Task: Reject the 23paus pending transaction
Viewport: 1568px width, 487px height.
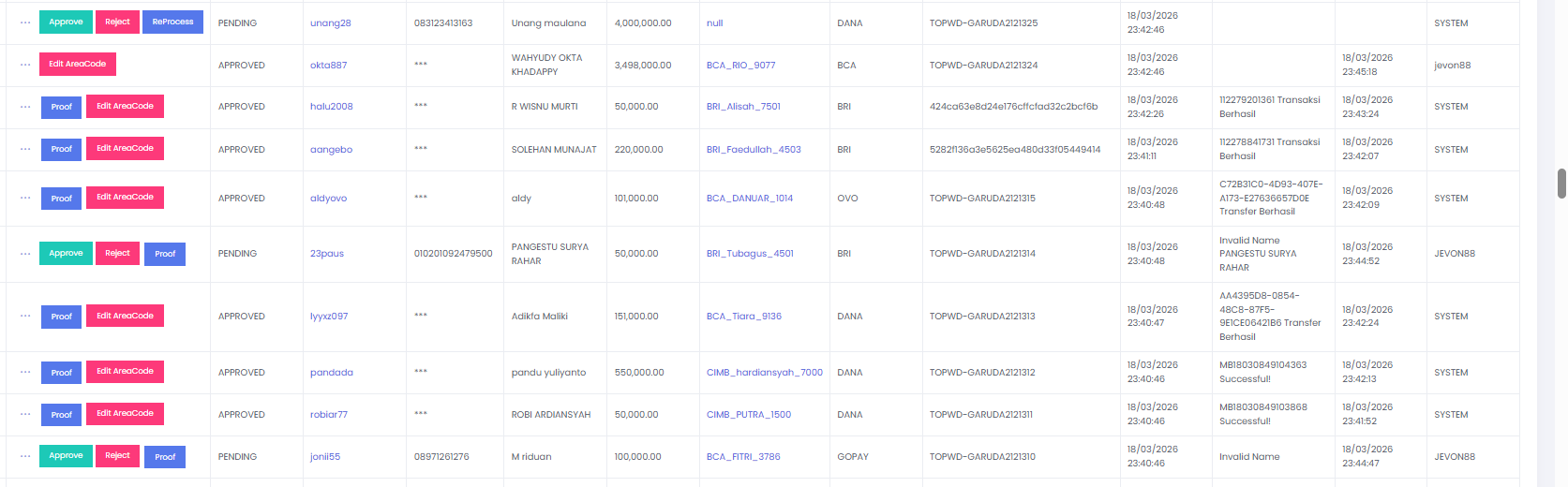Action: [x=117, y=253]
